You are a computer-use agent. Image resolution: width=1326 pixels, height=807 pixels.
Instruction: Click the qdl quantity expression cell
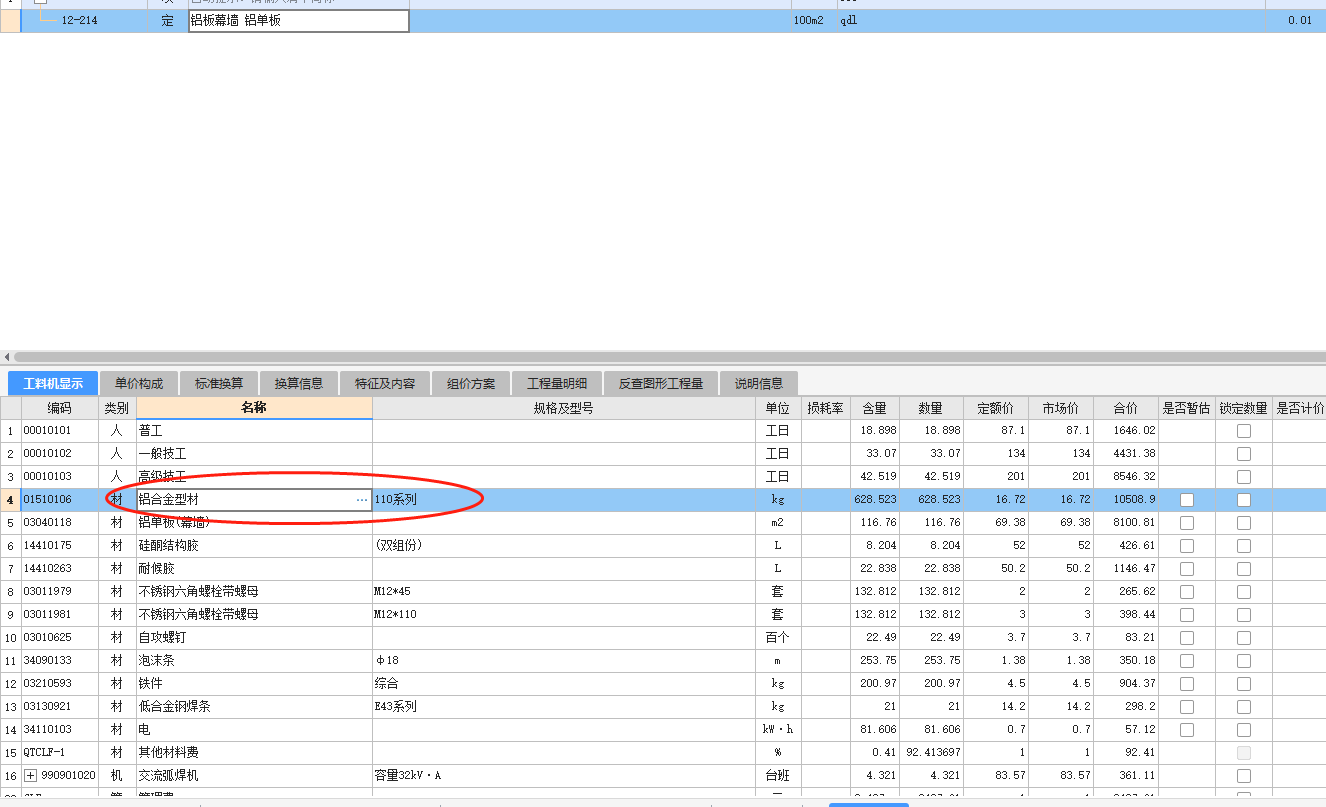849,21
